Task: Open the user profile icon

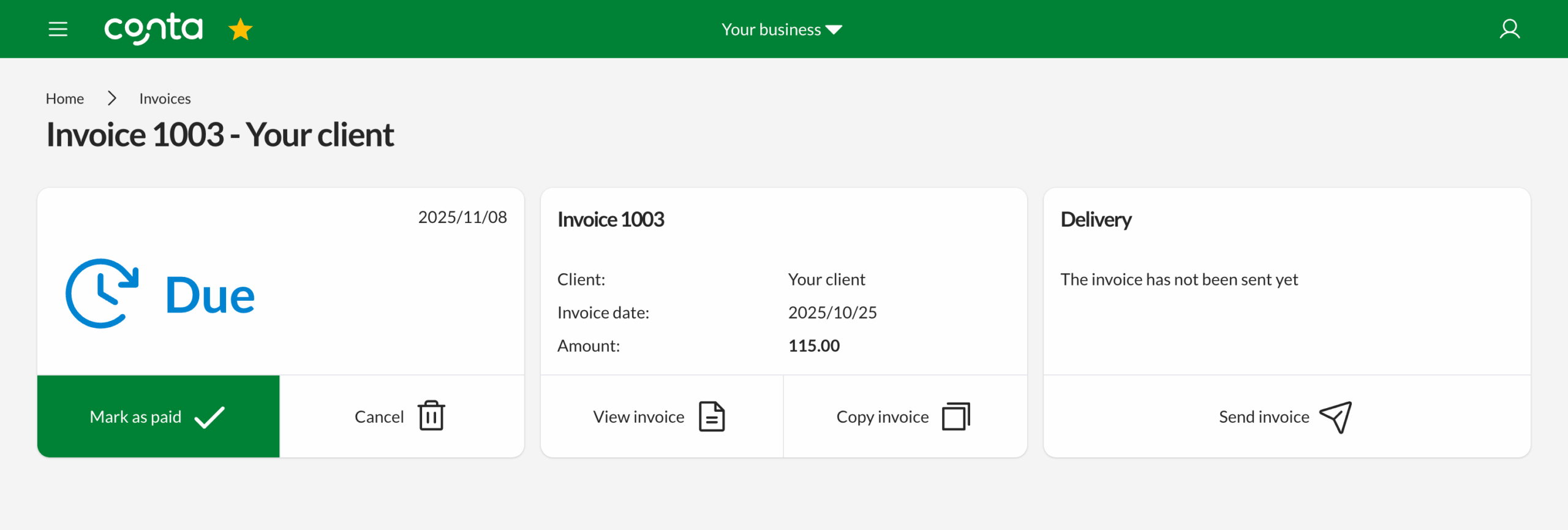Action: coord(1509,29)
